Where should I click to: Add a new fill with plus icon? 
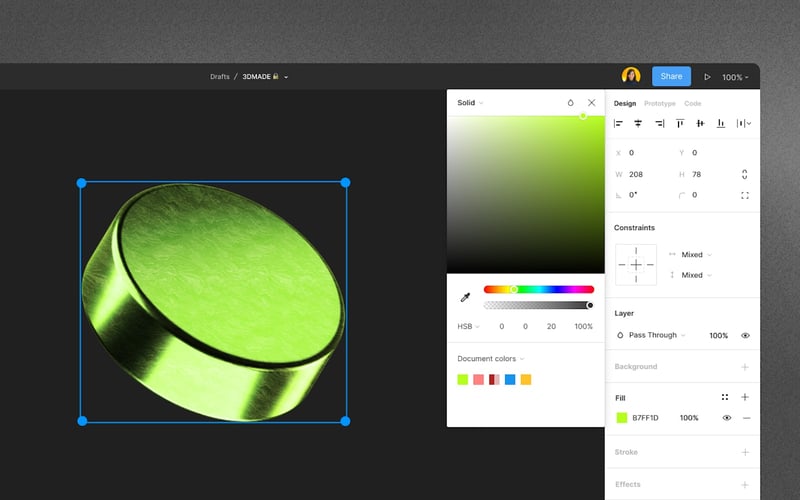745,397
